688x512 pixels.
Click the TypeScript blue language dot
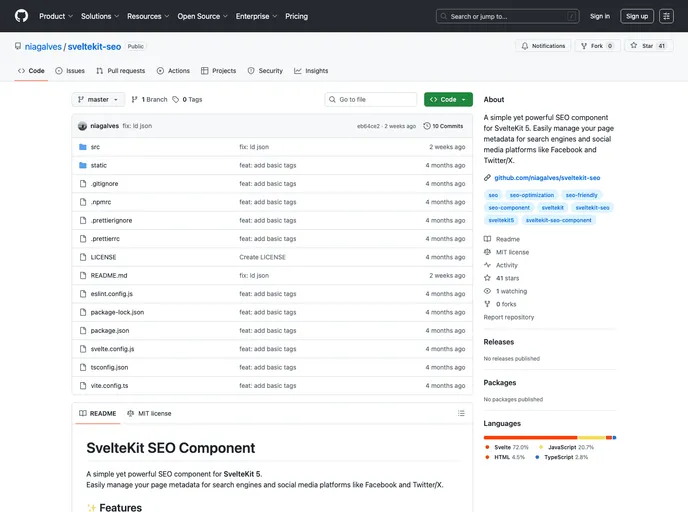537,457
